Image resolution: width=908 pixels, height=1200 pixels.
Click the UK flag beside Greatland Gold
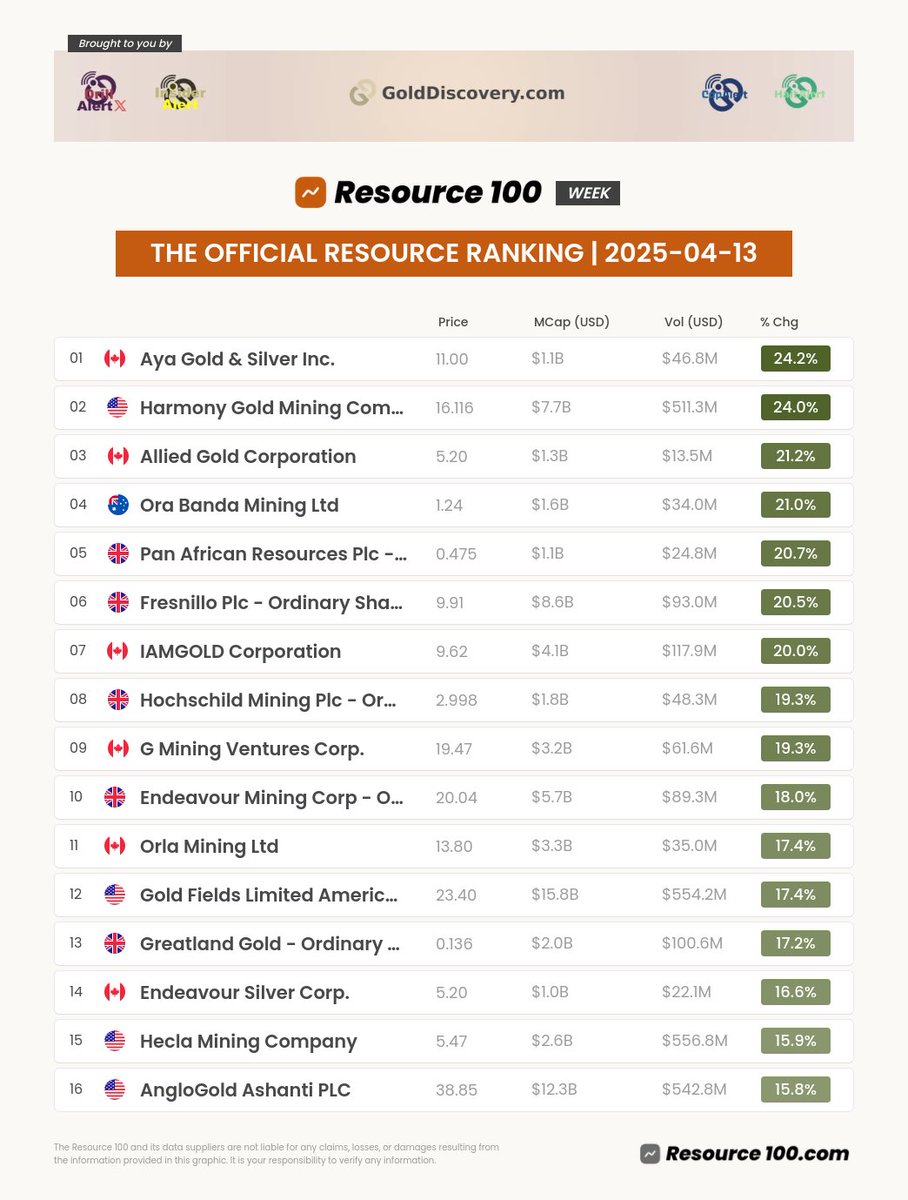point(115,943)
